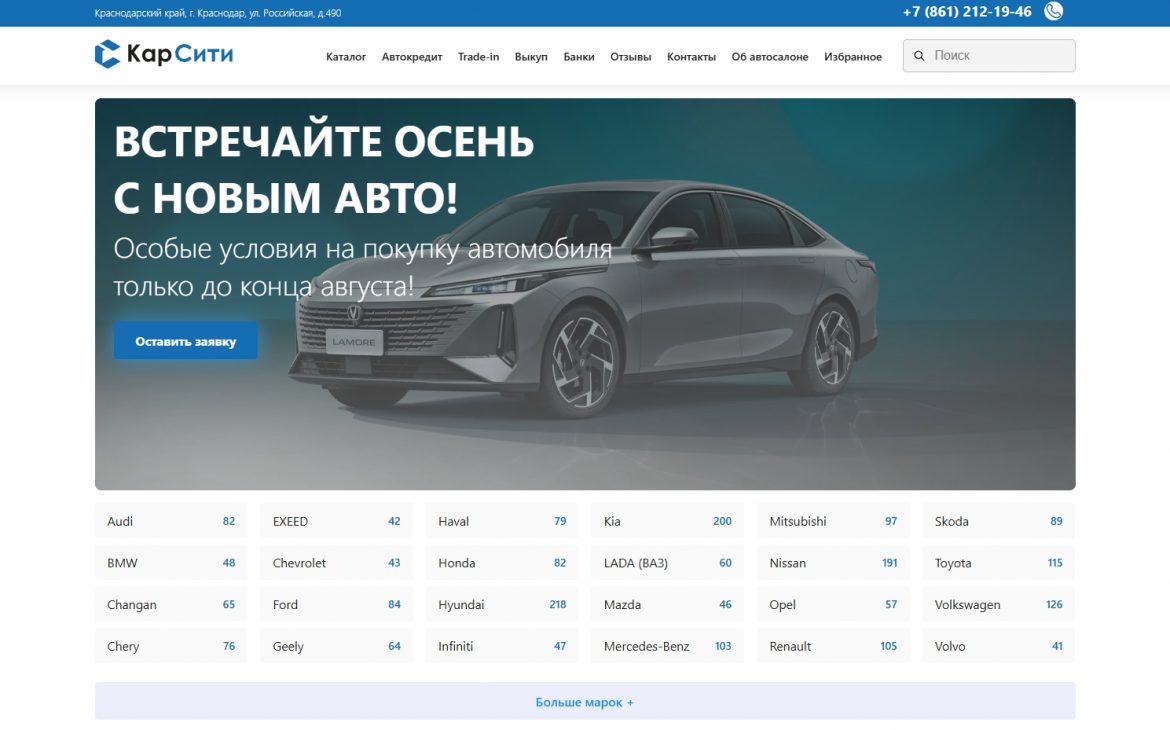1170x730 pixels.
Task: Select the LADA (ВАЗ) brand
Action: tap(668, 563)
